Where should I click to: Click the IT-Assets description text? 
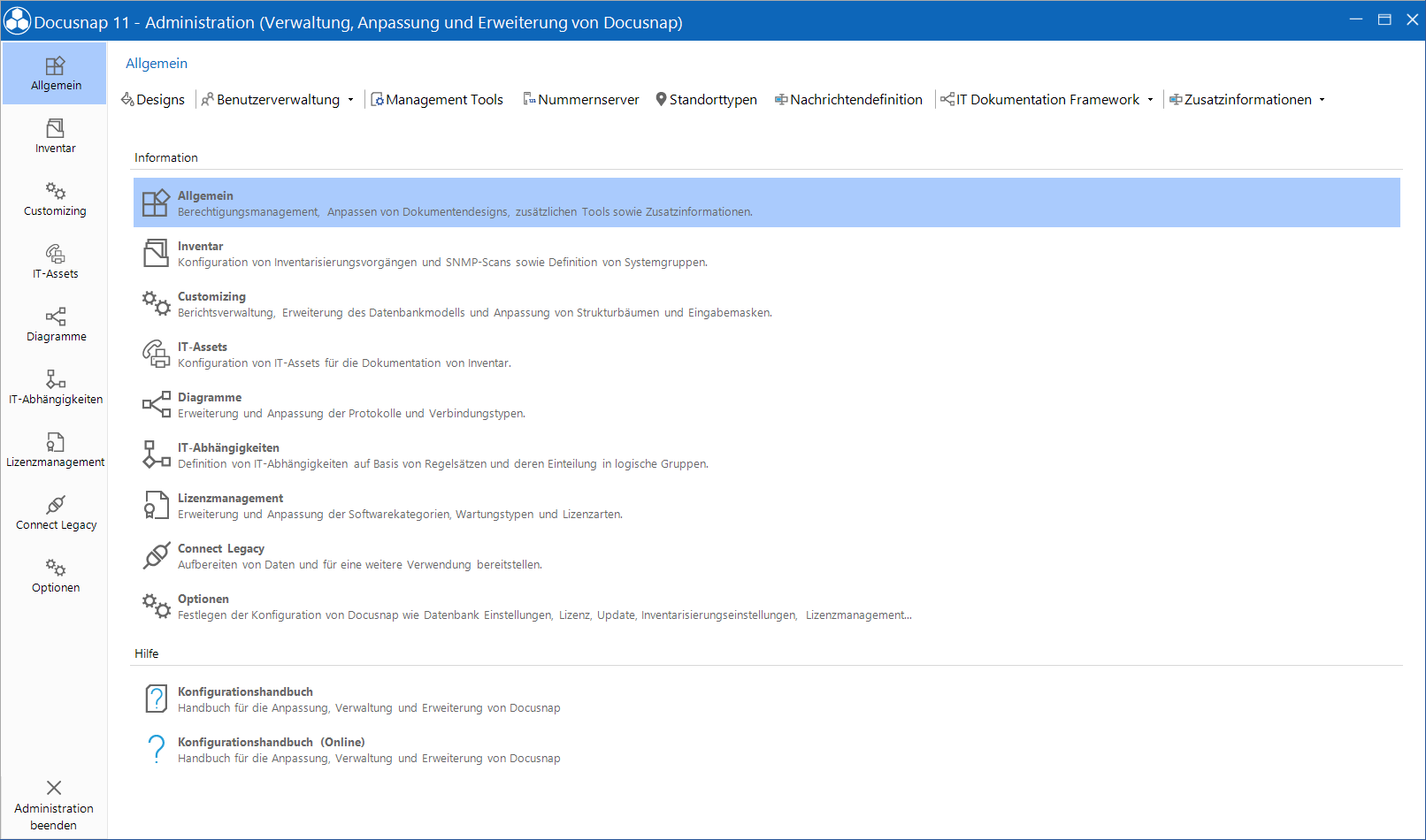[344, 363]
